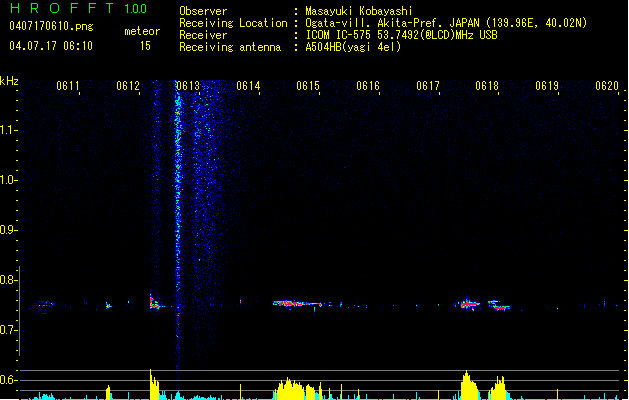Click the 0619 time marker
The width and height of the screenshot is (629, 400).
coord(547,86)
